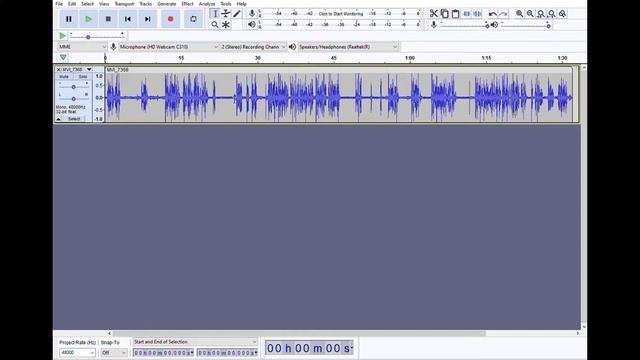
Task: Click the timeline pinned play head triangle
Action: pos(63,58)
